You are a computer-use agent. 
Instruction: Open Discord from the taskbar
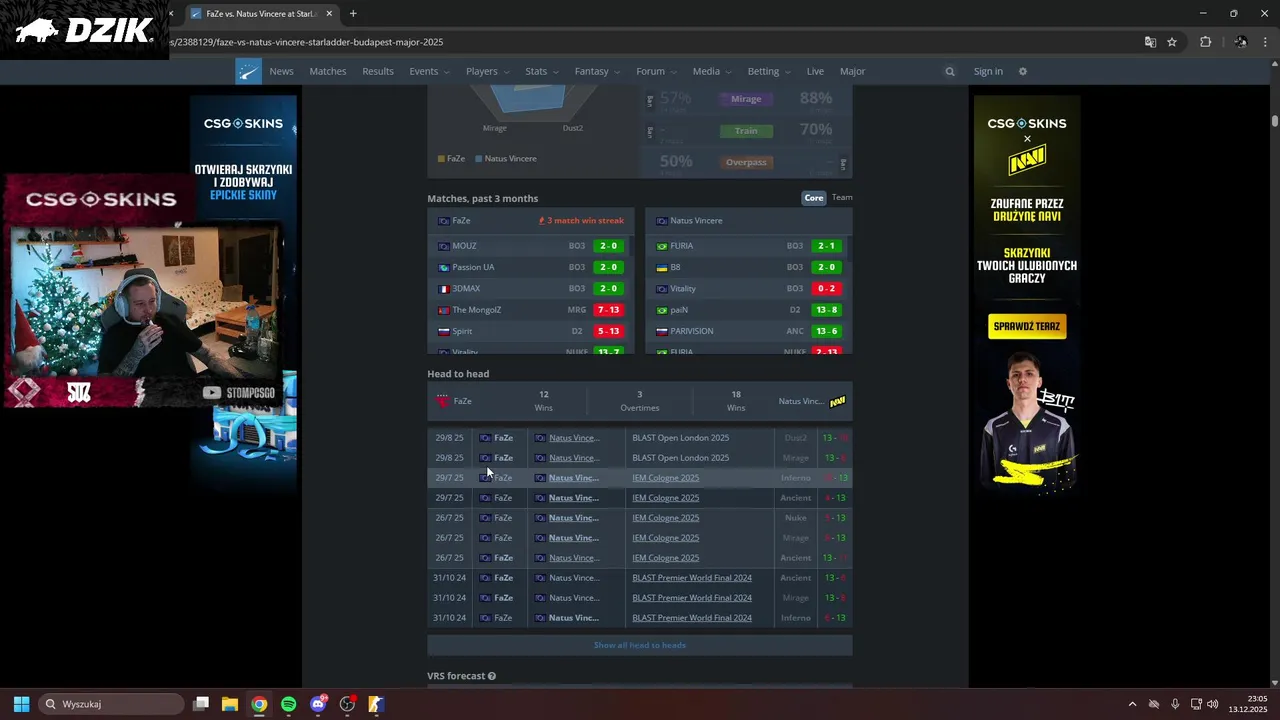318,704
